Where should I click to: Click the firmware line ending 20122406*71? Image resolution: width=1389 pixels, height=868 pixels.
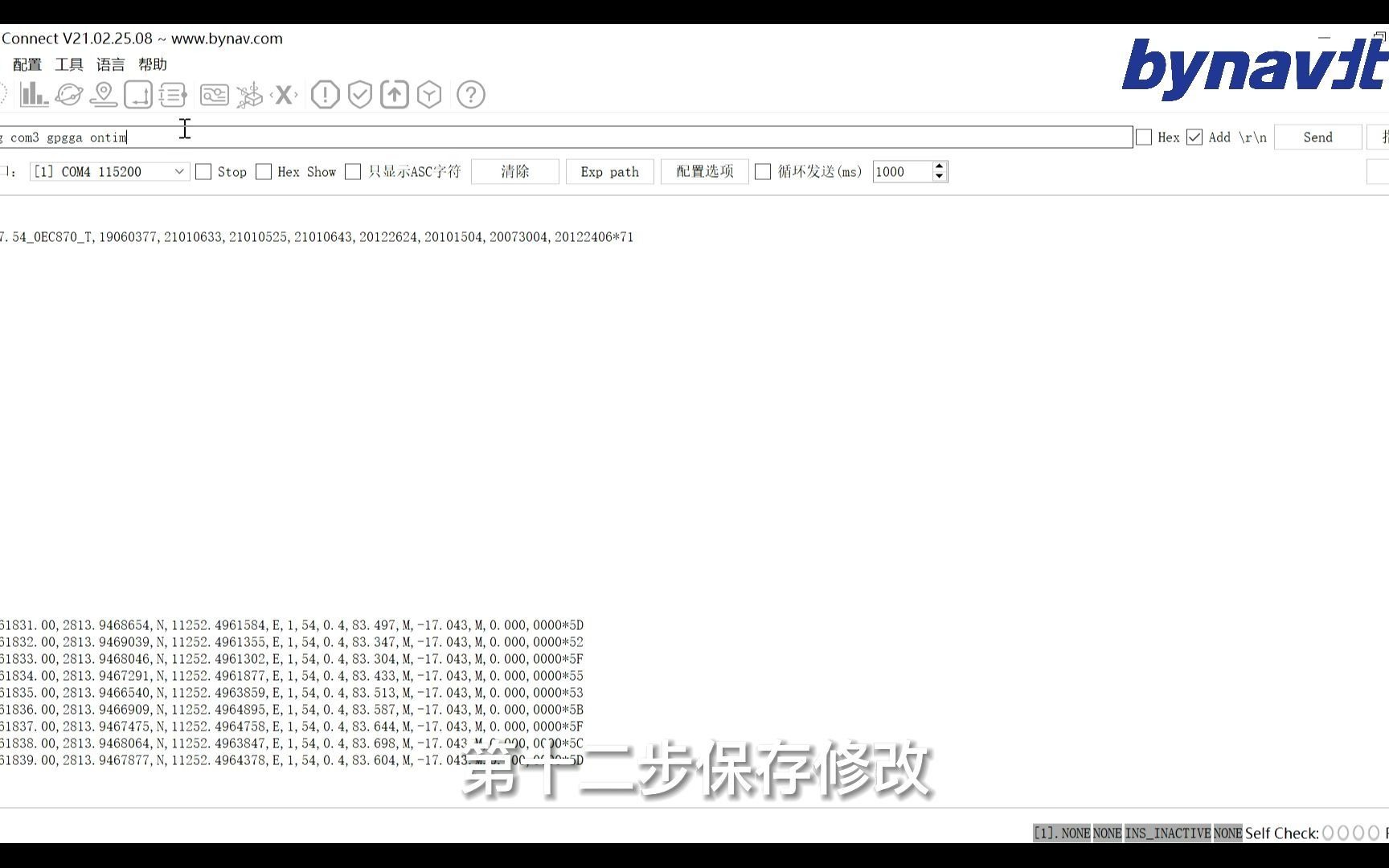317,237
